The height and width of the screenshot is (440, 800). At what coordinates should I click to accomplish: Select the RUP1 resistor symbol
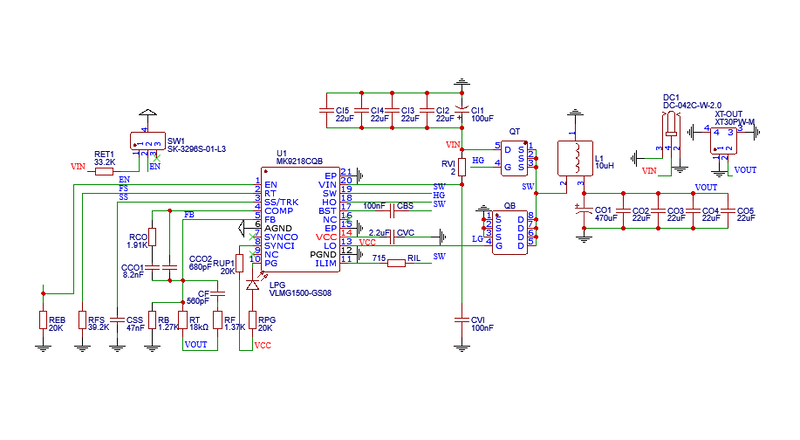click(x=239, y=263)
